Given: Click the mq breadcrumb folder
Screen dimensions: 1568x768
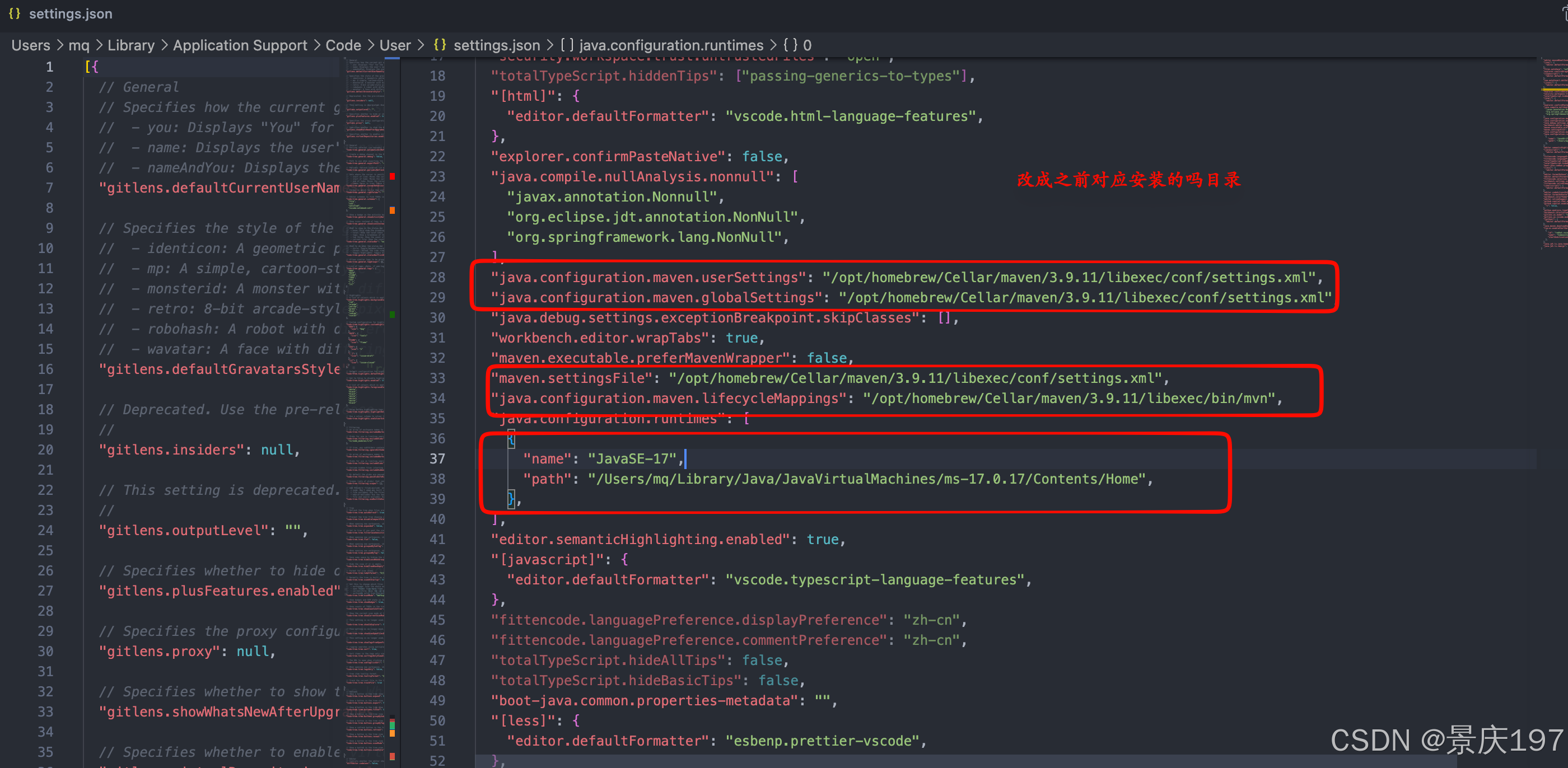Looking at the screenshot, I should (78, 45).
